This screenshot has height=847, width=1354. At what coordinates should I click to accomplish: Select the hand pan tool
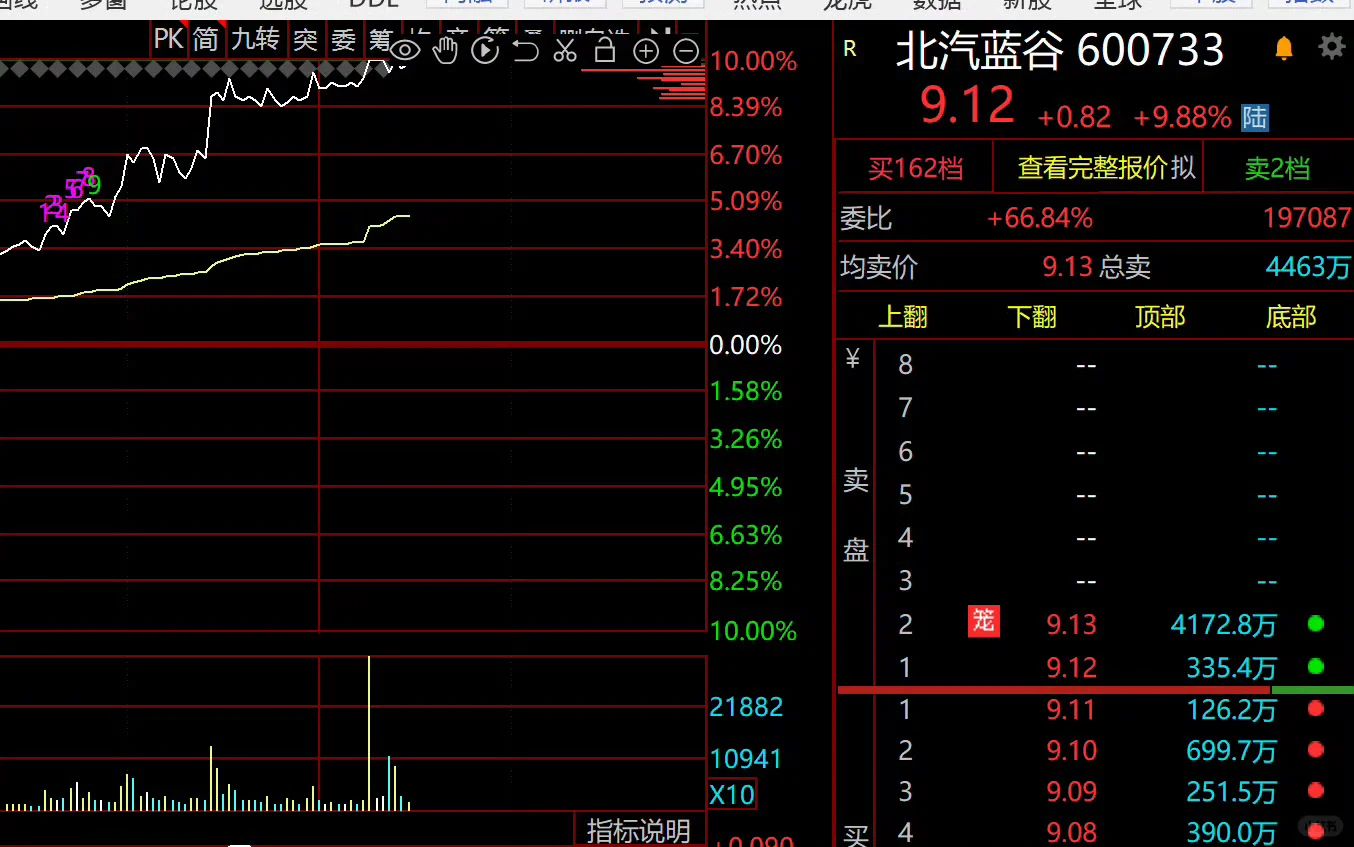(446, 49)
